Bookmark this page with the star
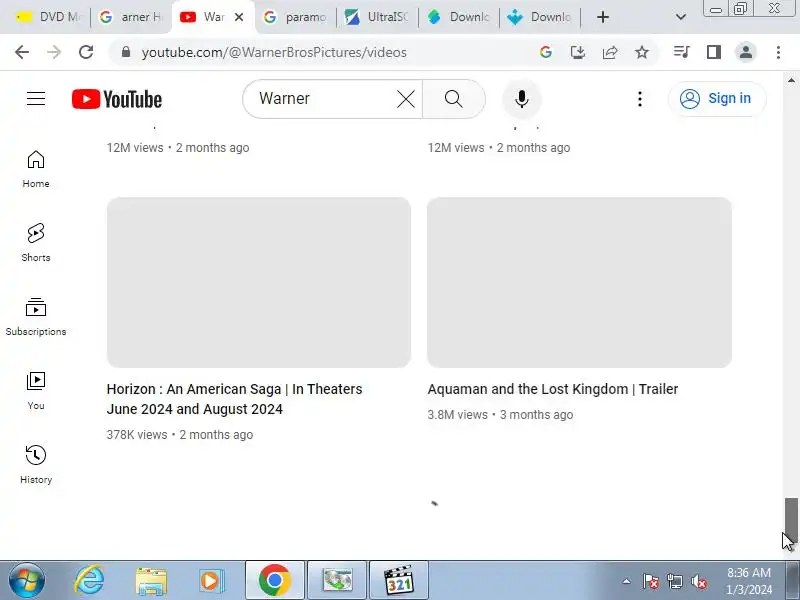 (x=642, y=52)
